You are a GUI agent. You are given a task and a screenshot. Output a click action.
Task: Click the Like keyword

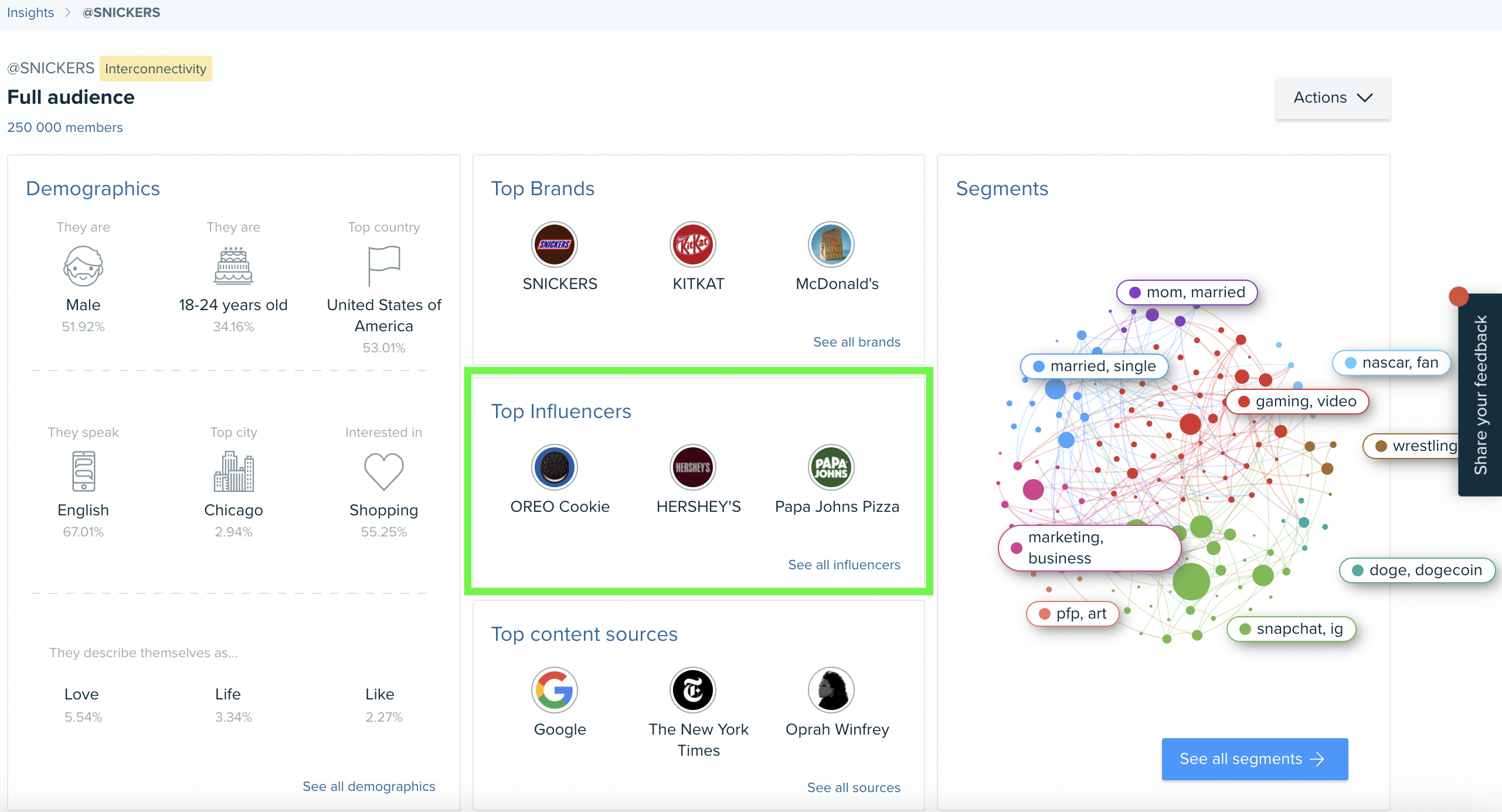pos(379,694)
